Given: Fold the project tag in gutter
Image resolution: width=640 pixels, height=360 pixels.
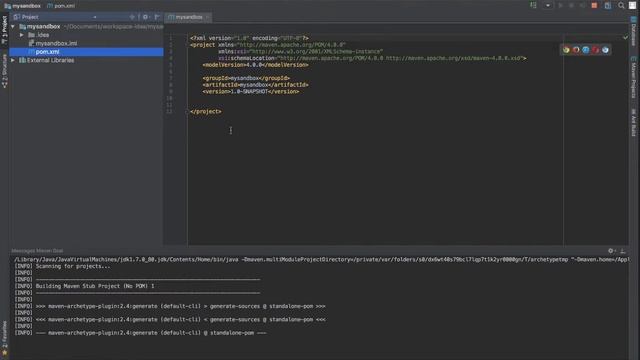Looking at the screenshot, I should point(188,45).
